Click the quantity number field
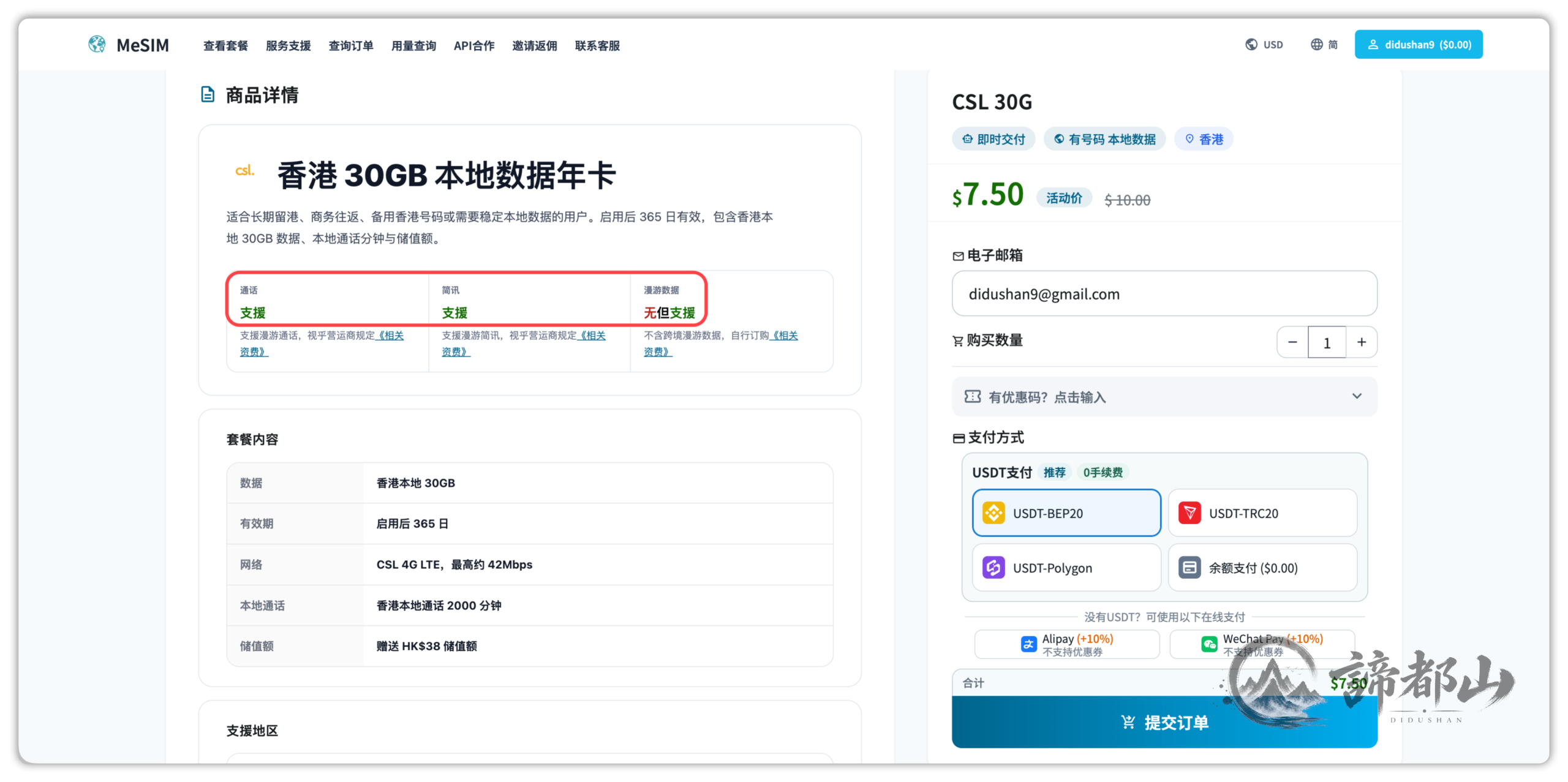This screenshot has height=782, width=1568. point(1327,342)
